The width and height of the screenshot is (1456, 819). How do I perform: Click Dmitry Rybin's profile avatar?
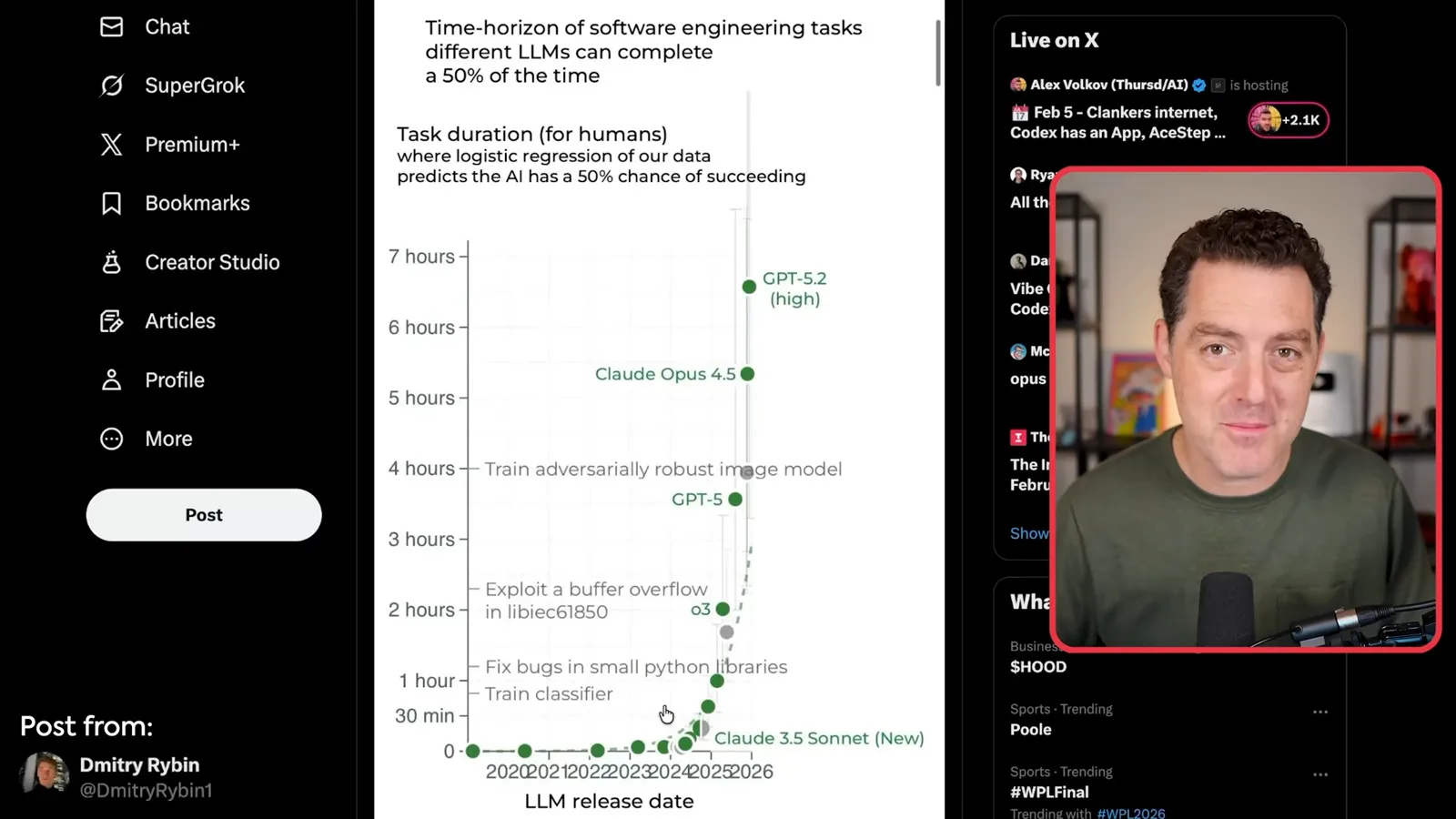tap(45, 775)
